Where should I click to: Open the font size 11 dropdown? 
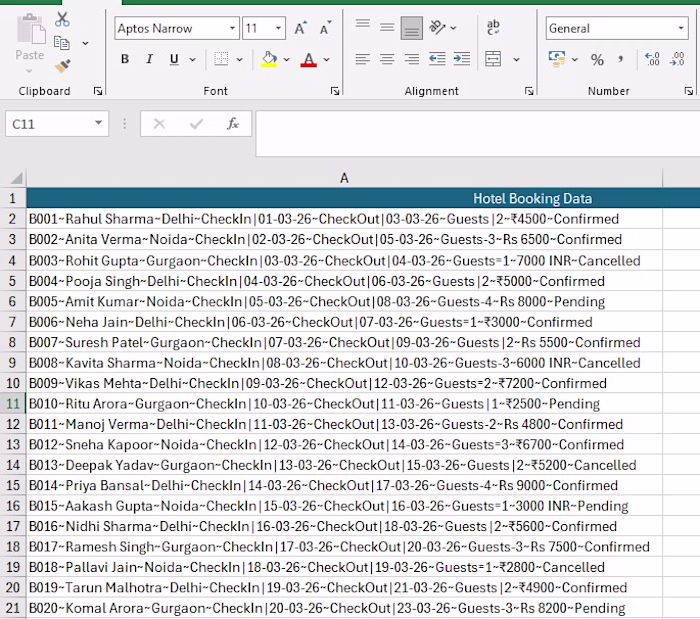(x=278, y=28)
